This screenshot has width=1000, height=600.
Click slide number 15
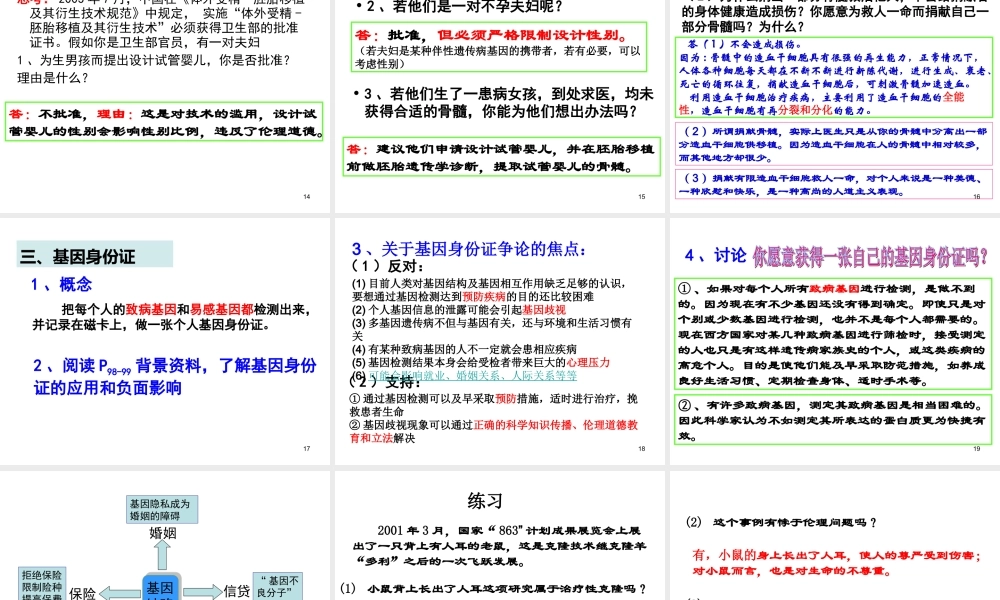642,196
